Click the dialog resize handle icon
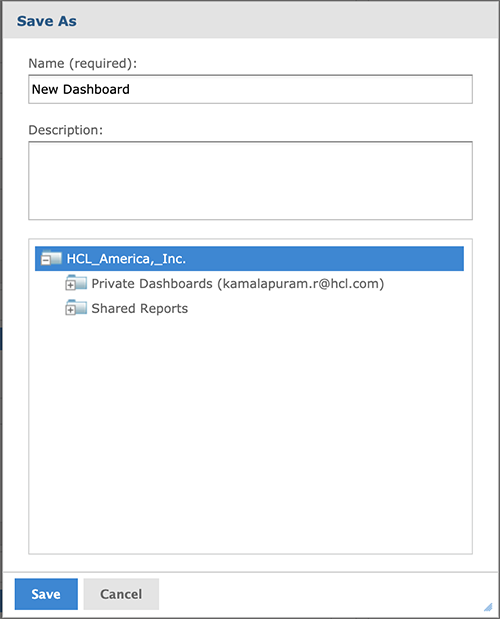500x619 pixels. pos(488,606)
